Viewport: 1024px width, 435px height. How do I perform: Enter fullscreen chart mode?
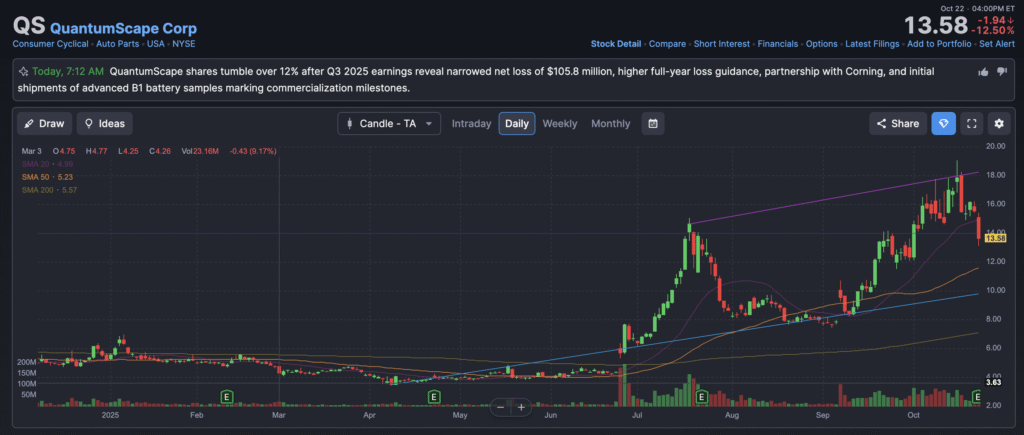(x=971, y=124)
